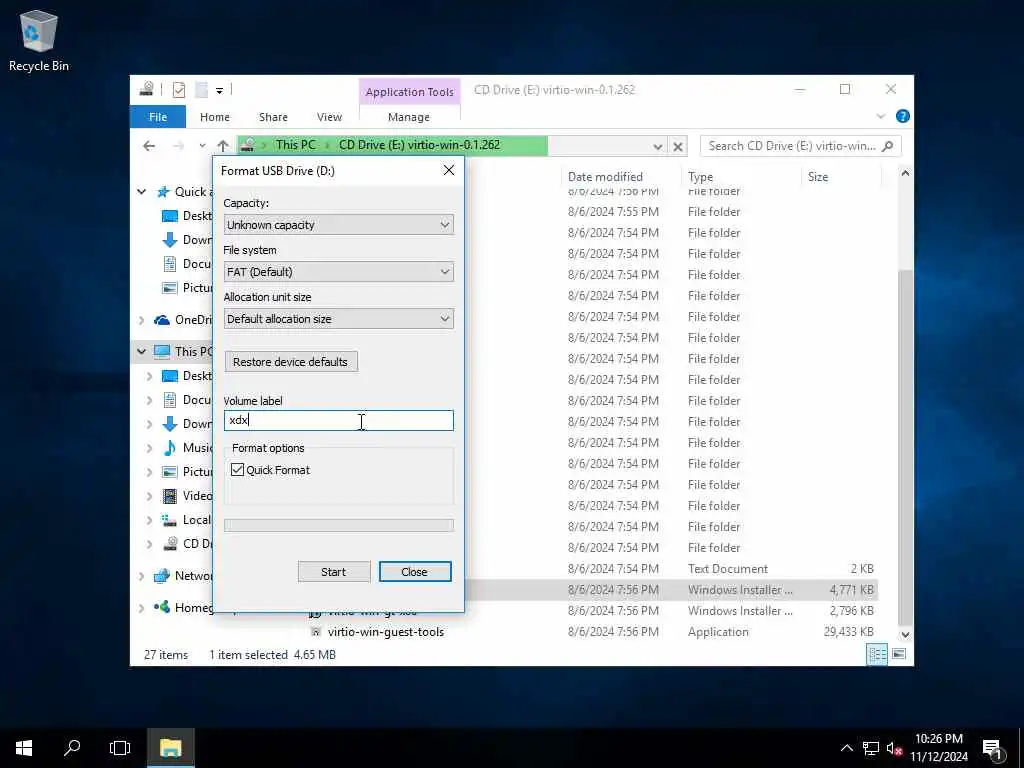Open the File menu tab
The height and width of the screenshot is (768, 1024).
point(158,117)
